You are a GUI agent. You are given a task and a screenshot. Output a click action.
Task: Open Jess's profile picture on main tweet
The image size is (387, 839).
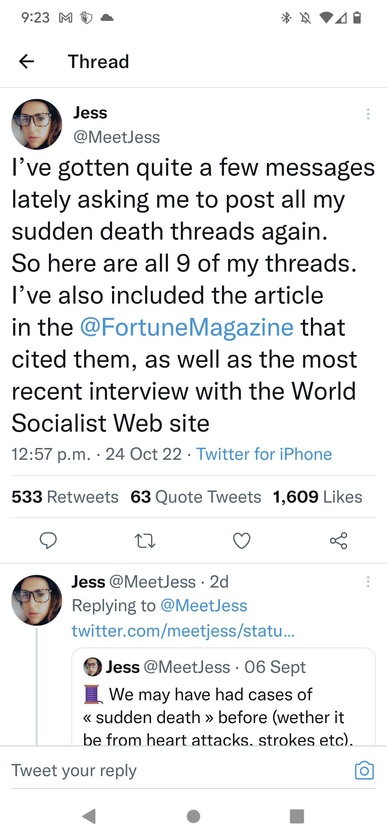36,124
